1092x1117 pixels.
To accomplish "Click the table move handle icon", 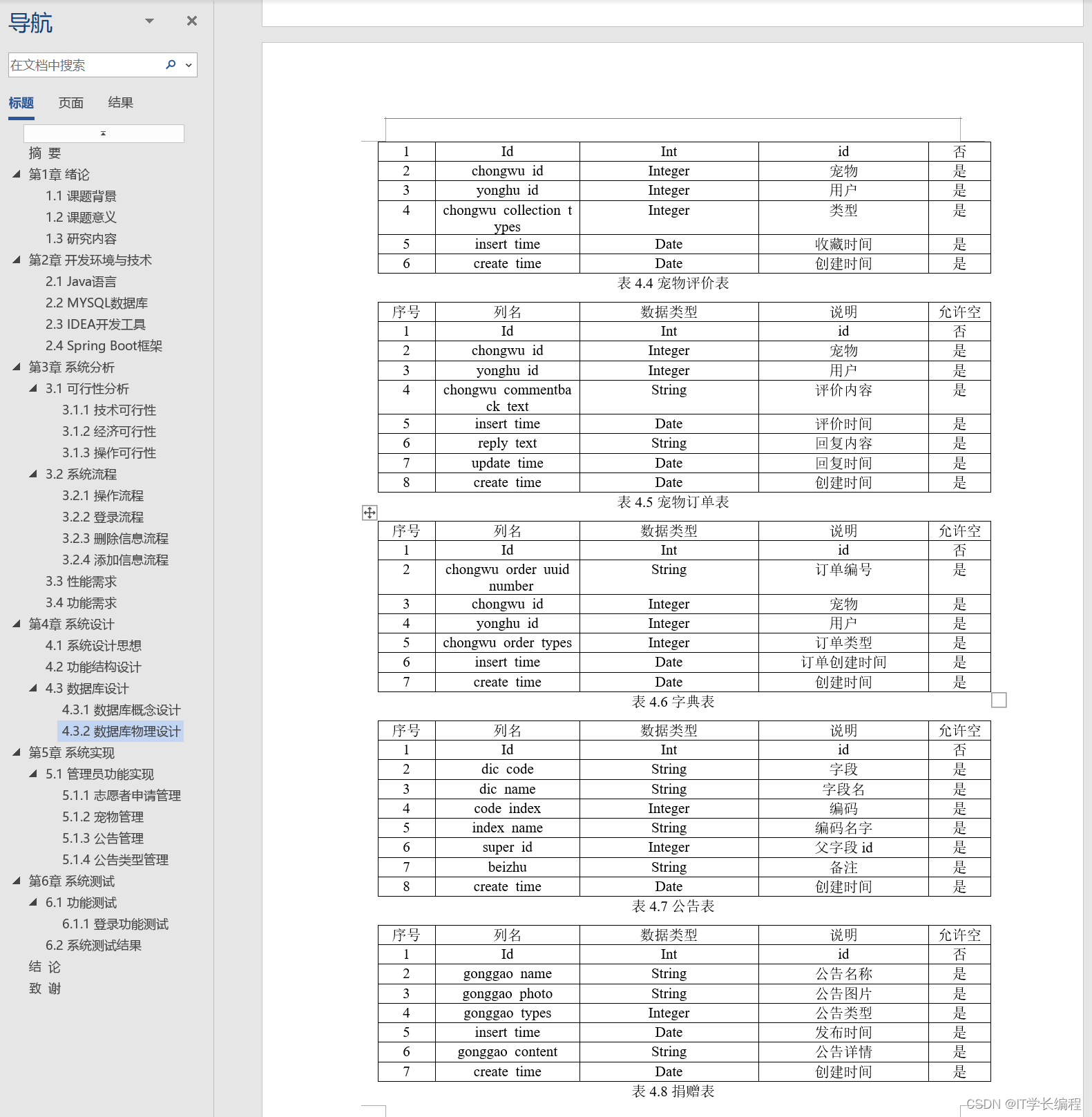I will tap(370, 513).
